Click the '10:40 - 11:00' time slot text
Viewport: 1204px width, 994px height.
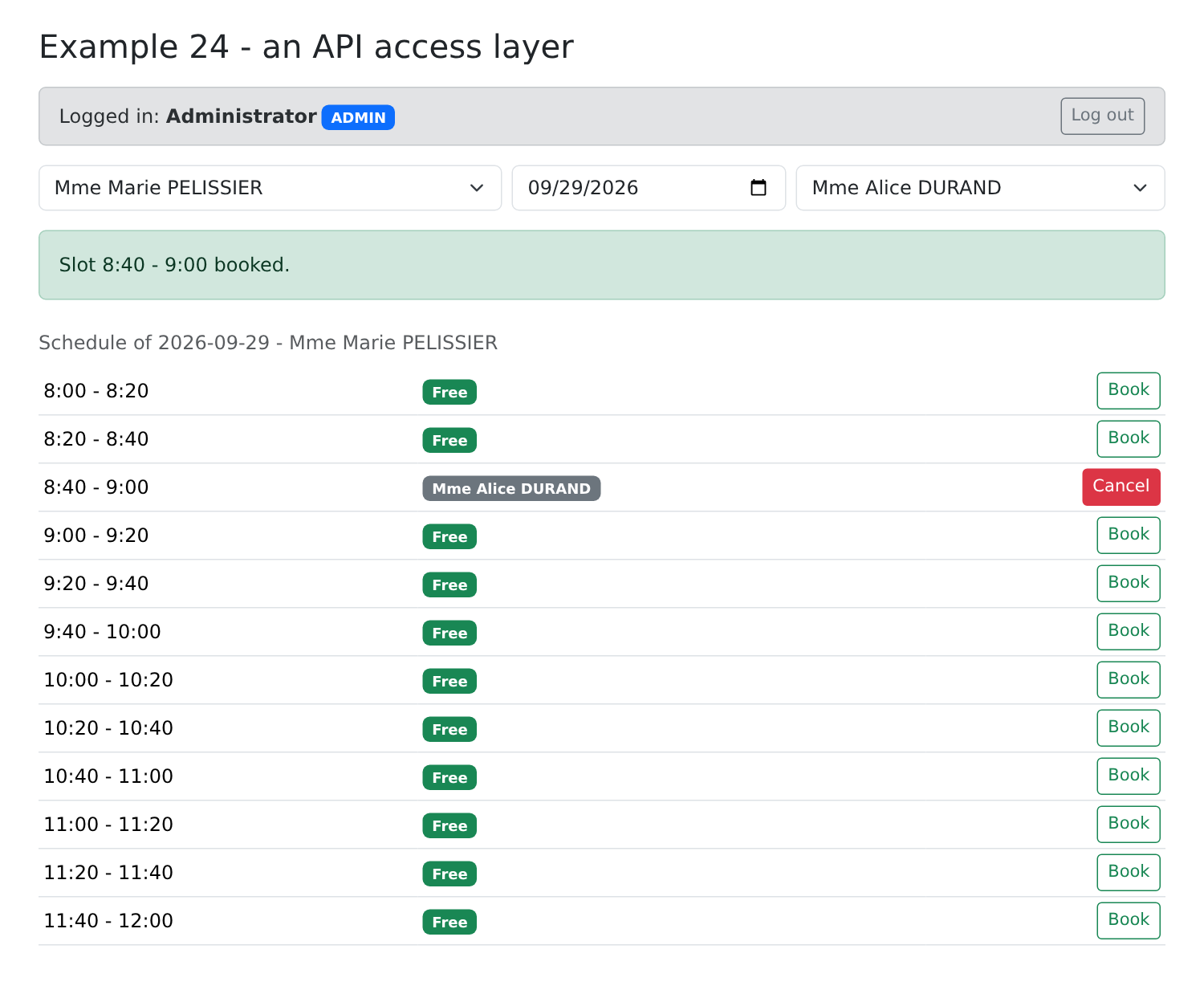(108, 776)
